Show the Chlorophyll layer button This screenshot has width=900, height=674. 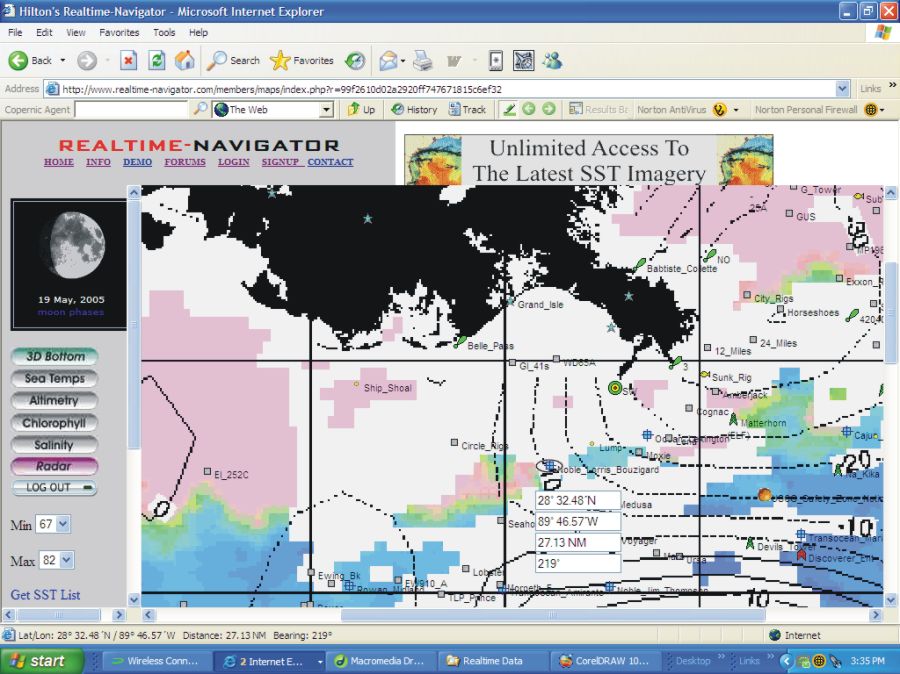pos(55,423)
